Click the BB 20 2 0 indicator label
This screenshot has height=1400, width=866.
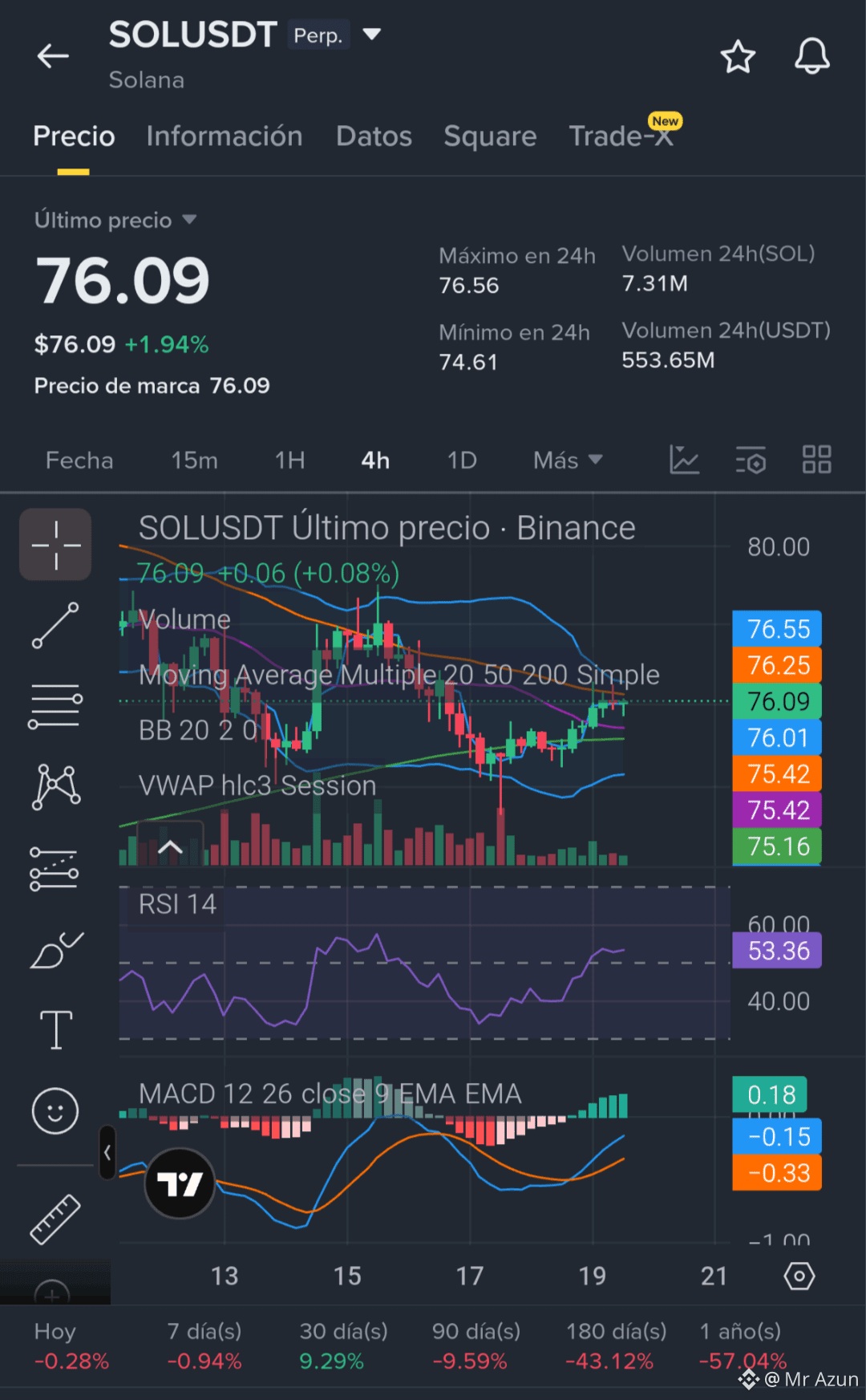pyautogui.click(x=198, y=730)
